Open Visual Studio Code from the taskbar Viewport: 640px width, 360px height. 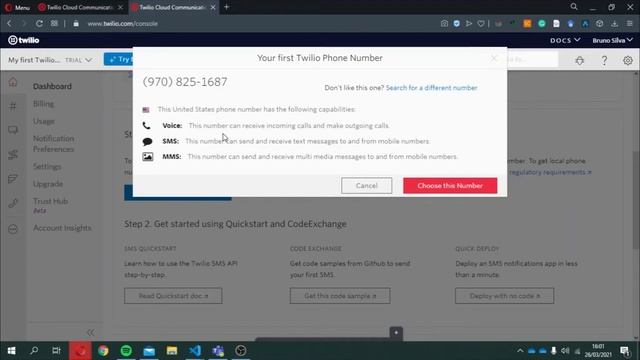(x=195, y=351)
